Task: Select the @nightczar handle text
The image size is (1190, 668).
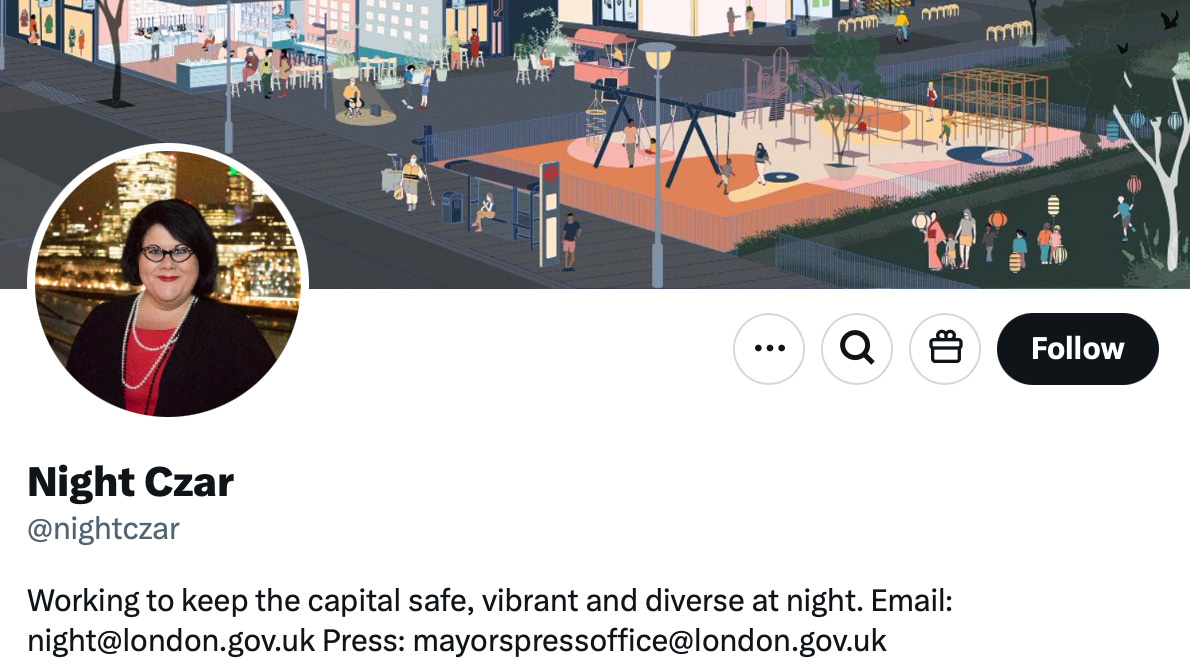Action: point(103,529)
